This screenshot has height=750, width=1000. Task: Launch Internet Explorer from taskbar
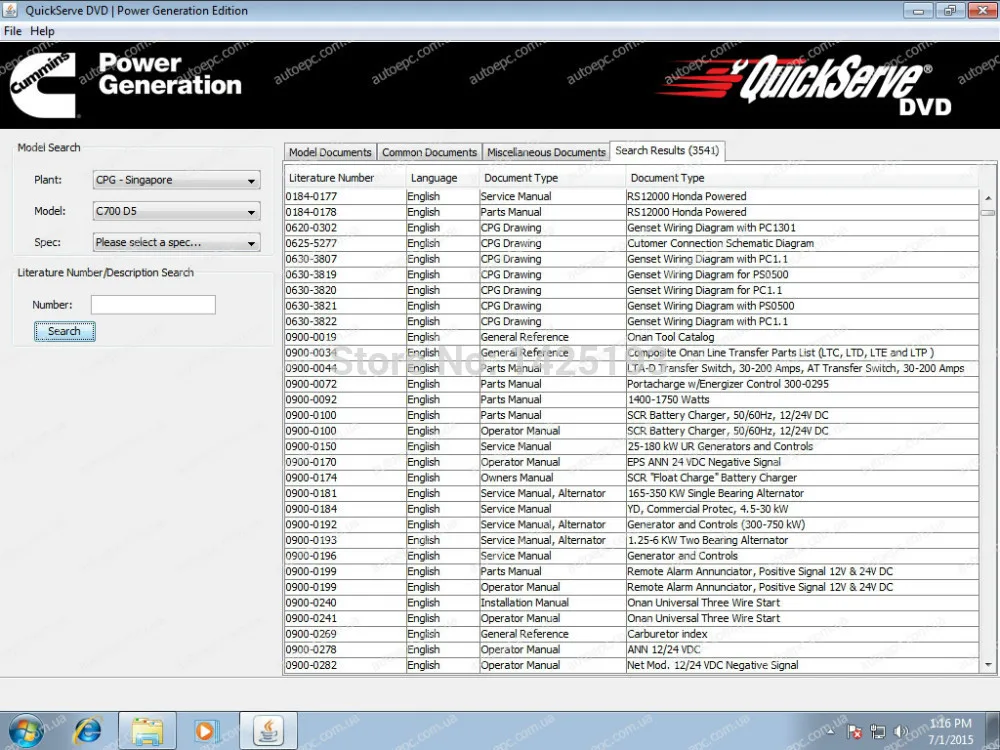(x=87, y=732)
